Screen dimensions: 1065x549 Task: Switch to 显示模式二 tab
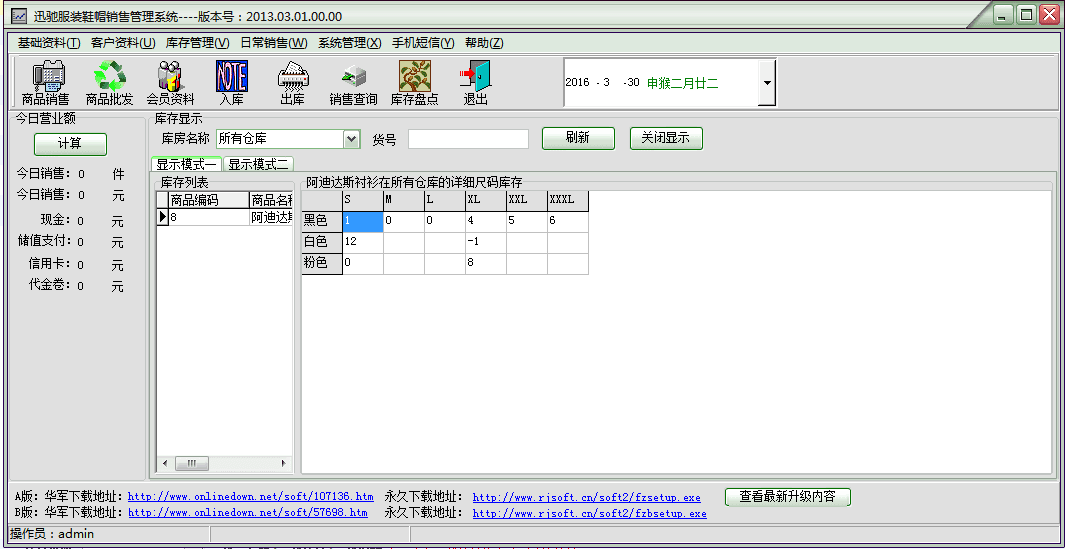[x=258, y=165]
